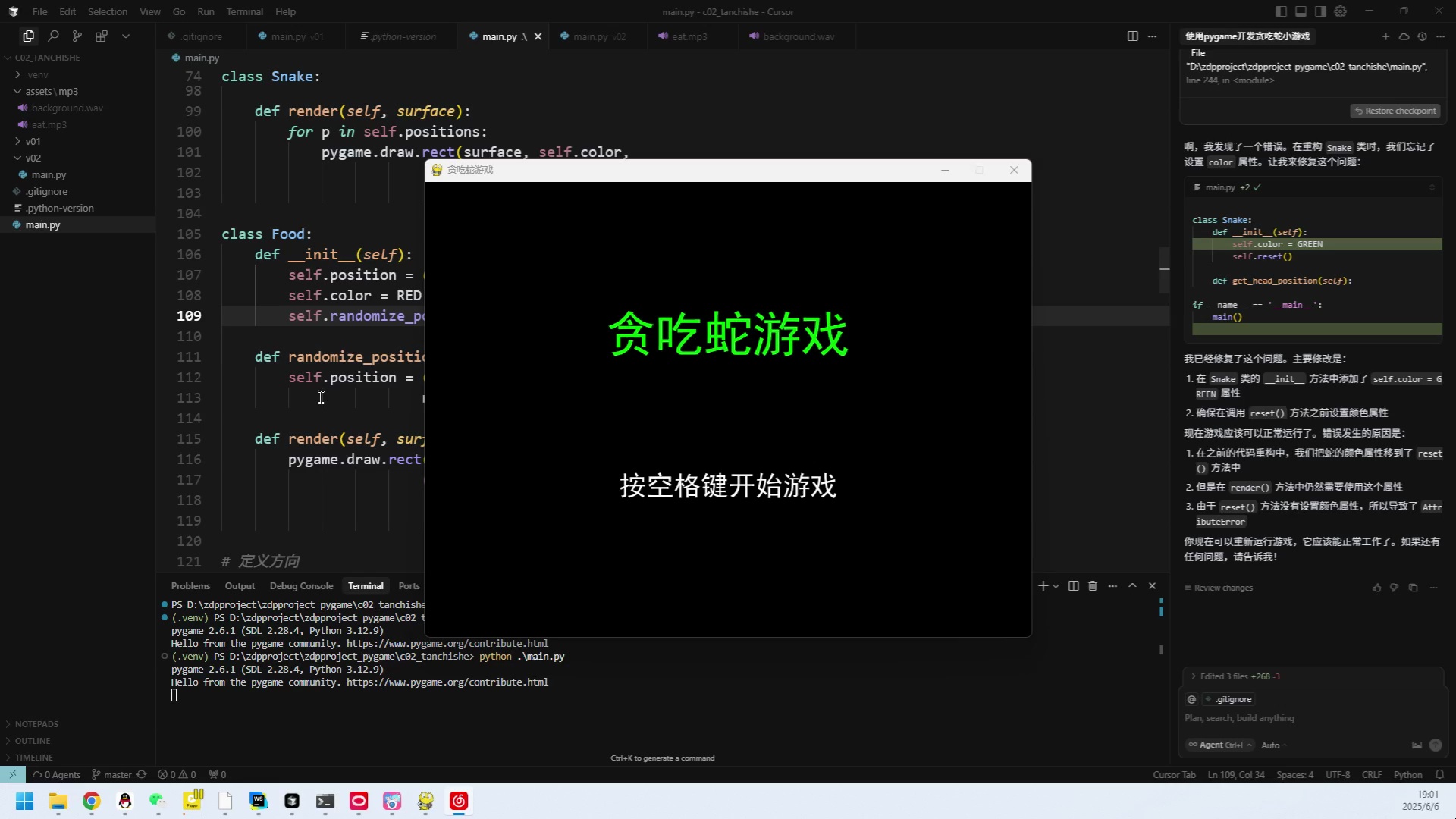
Task: Open the notifications bell in status bar
Action: tap(1439, 775)
